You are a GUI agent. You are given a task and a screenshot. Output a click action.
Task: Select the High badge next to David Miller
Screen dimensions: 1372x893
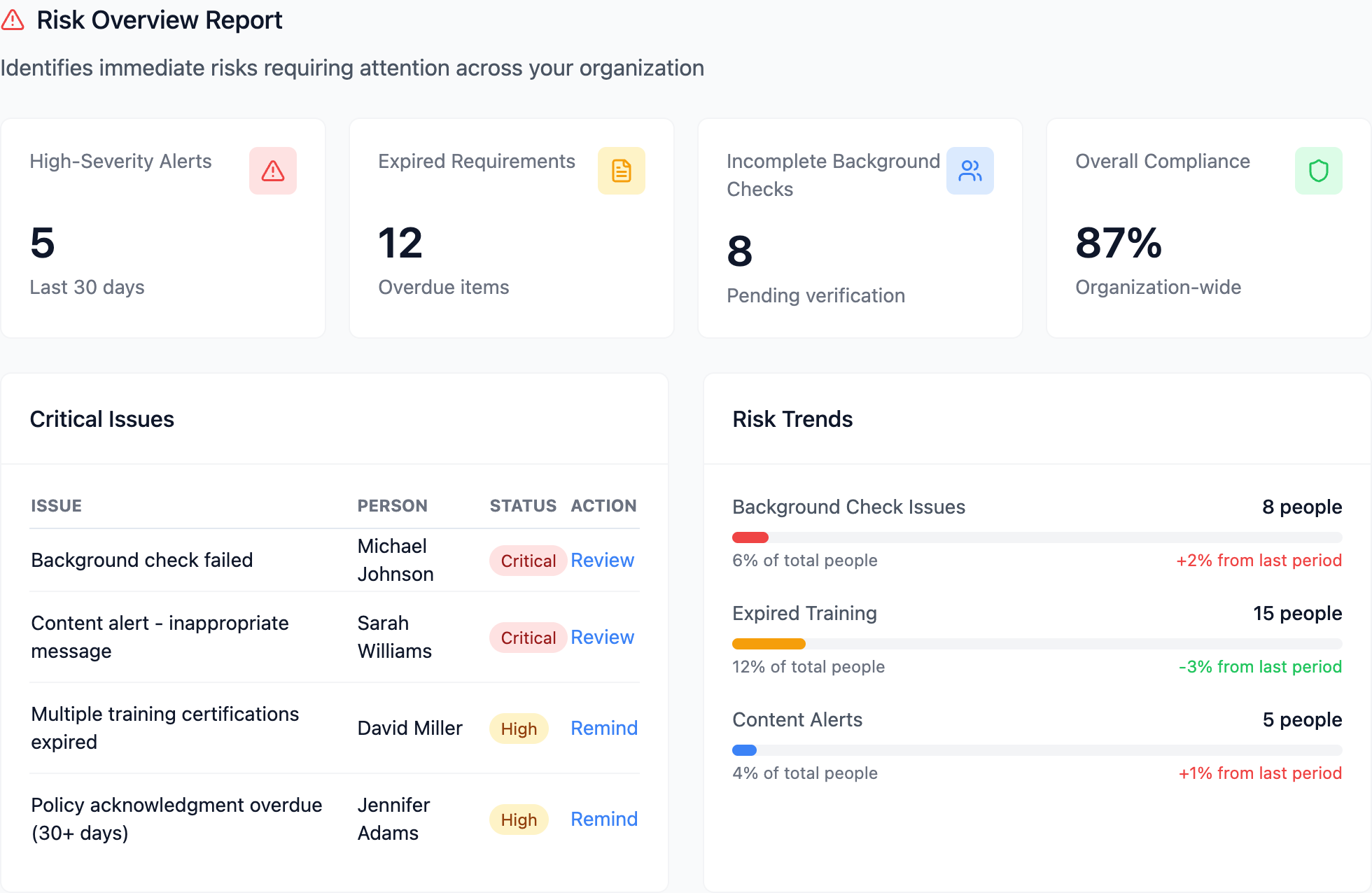coord(518,728)
